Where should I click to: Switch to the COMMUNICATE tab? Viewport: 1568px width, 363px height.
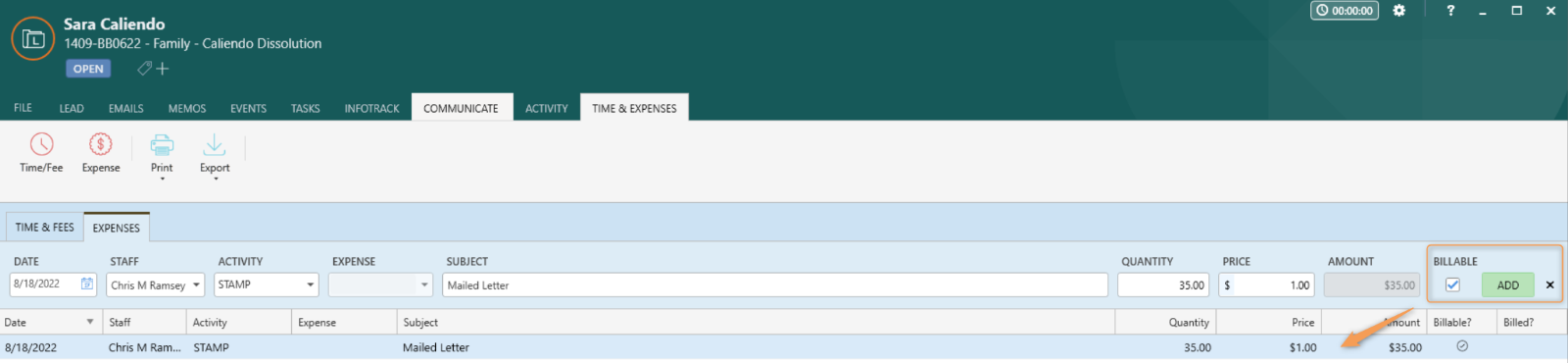pos(461,108)
